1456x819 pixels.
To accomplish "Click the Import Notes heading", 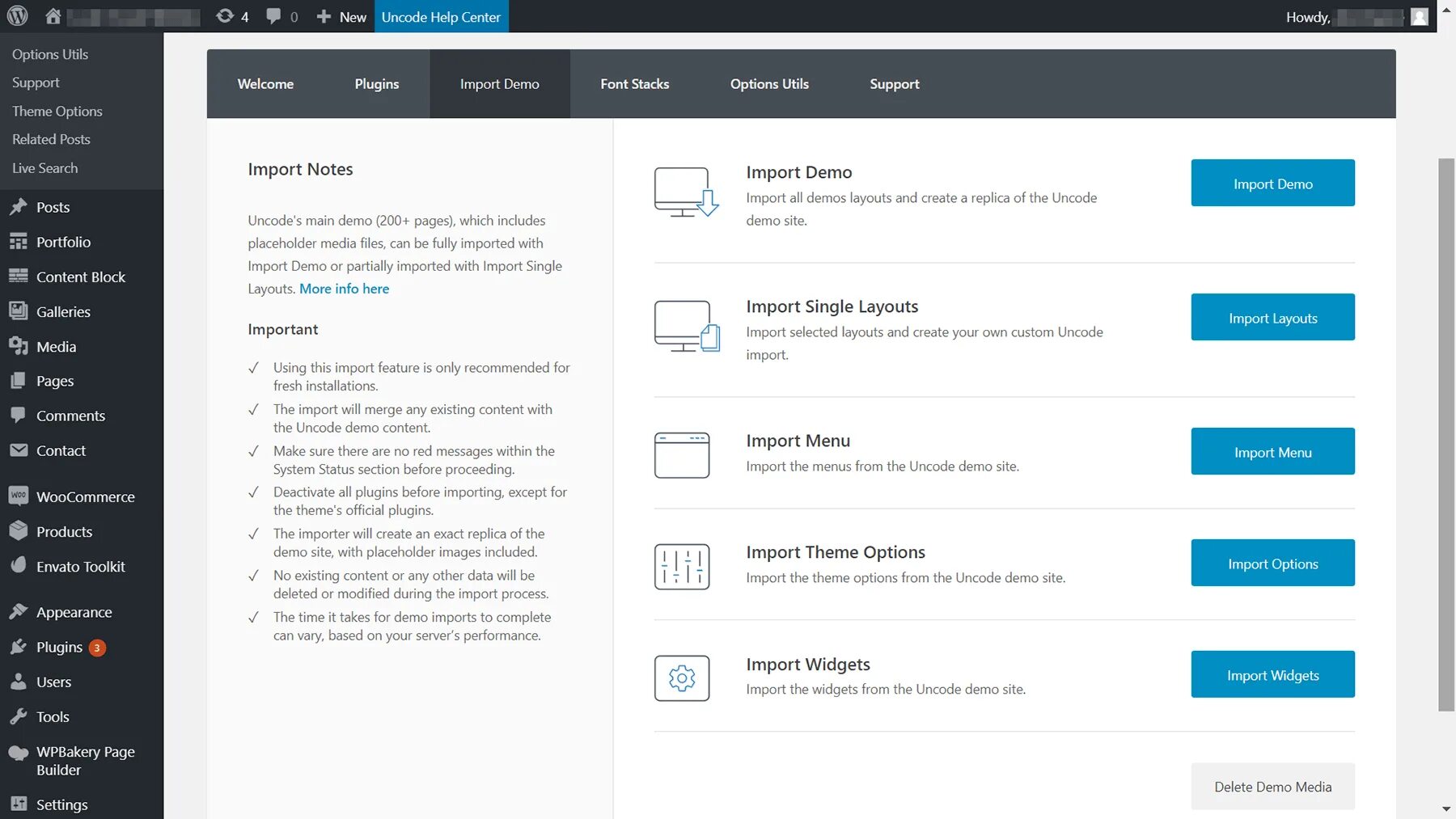I will [300, 169].
